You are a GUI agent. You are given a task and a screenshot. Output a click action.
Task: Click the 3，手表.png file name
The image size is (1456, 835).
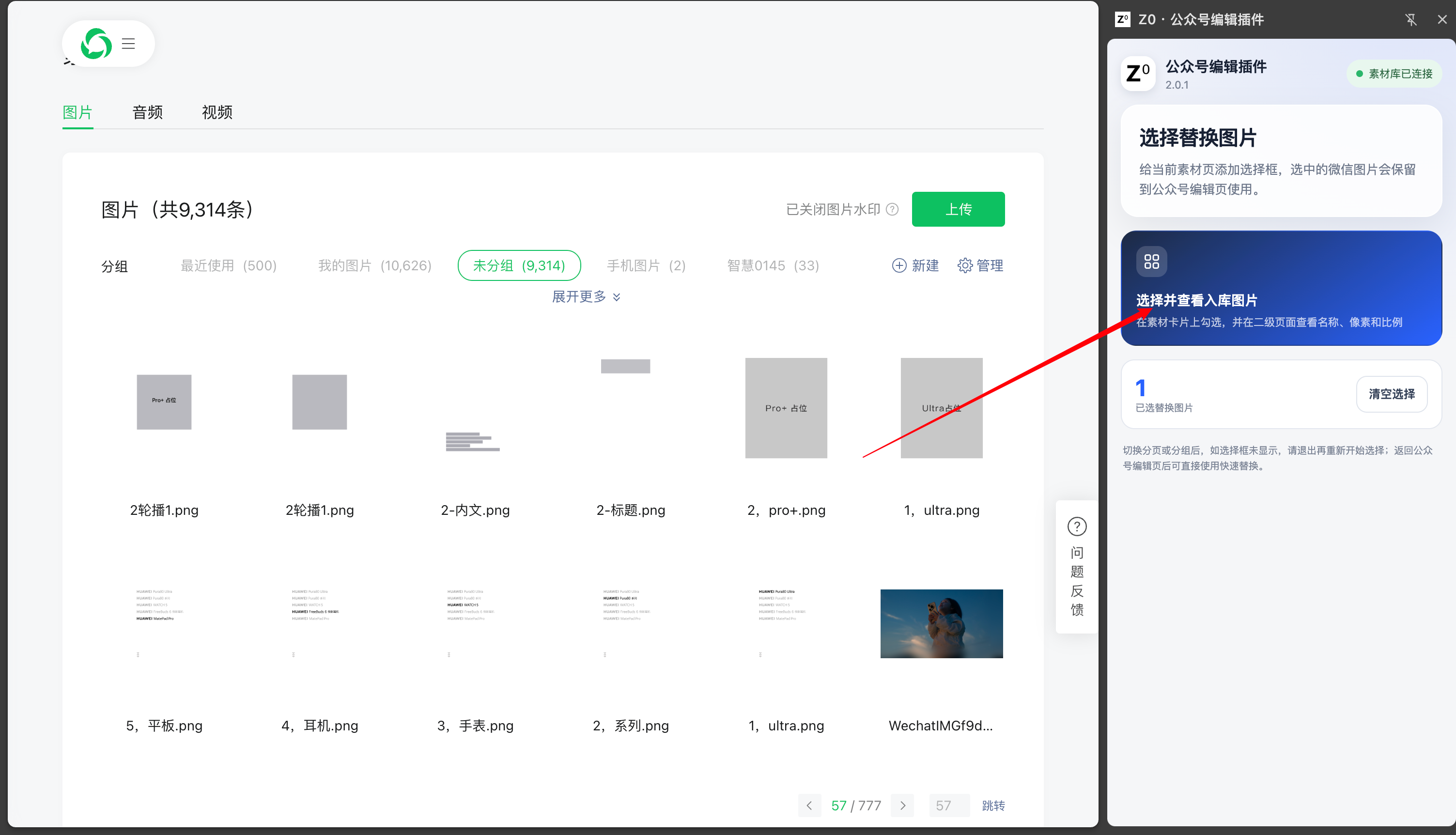[475, 726]
